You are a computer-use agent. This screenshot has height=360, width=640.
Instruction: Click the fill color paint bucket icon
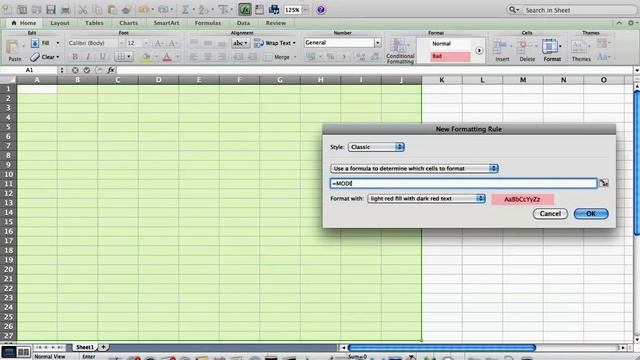tap(146, 57)
